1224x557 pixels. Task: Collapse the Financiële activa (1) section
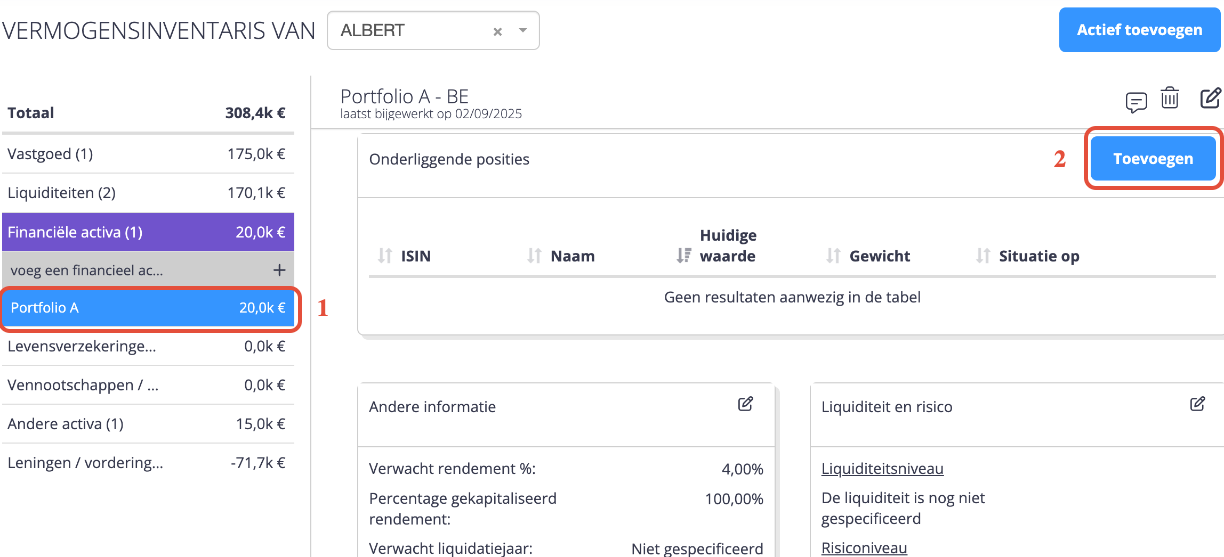coord(147,232)
